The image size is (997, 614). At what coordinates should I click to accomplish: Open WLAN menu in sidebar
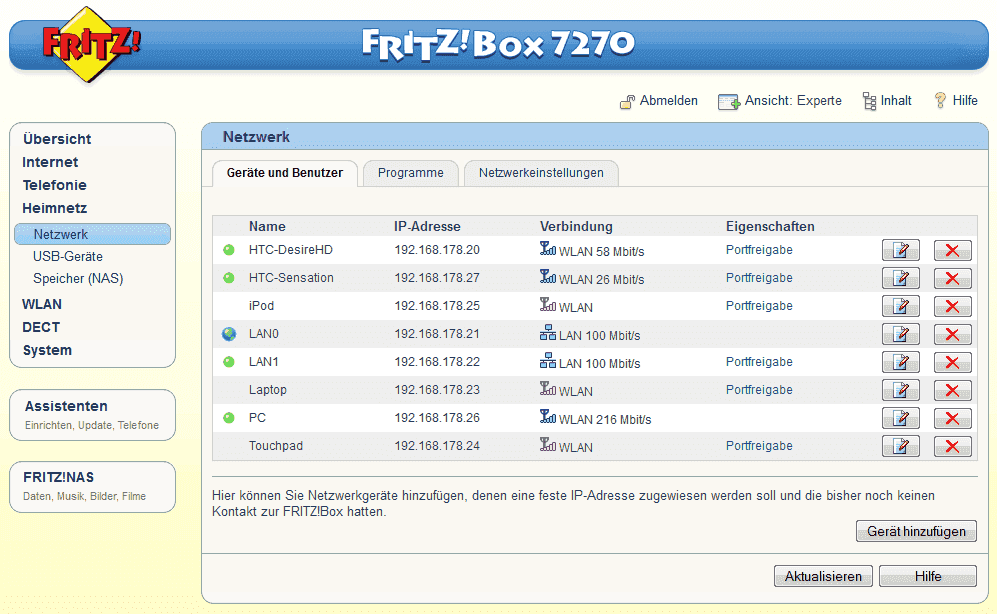(x=42, y=304)
